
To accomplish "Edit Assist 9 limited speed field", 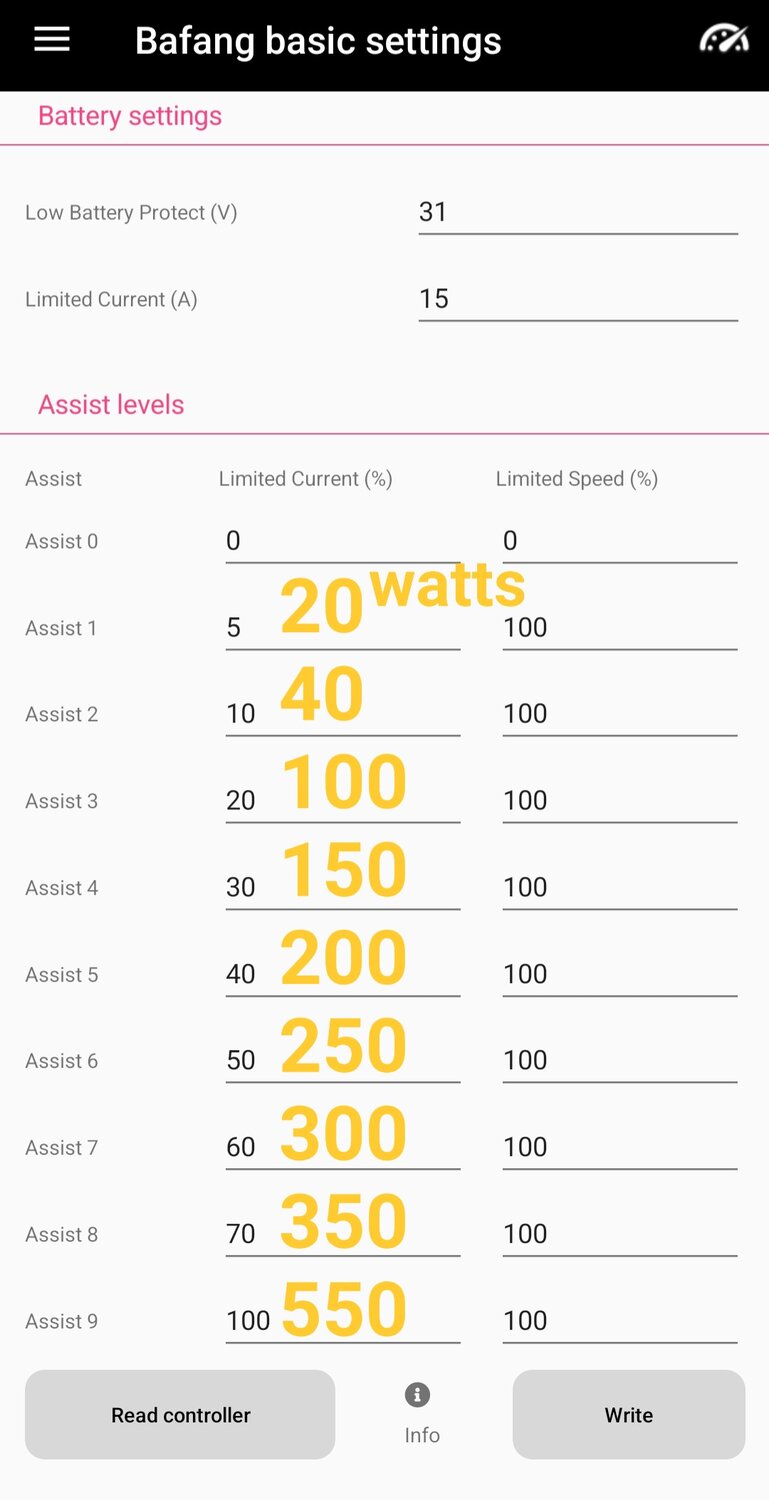I will (619, 1321).
